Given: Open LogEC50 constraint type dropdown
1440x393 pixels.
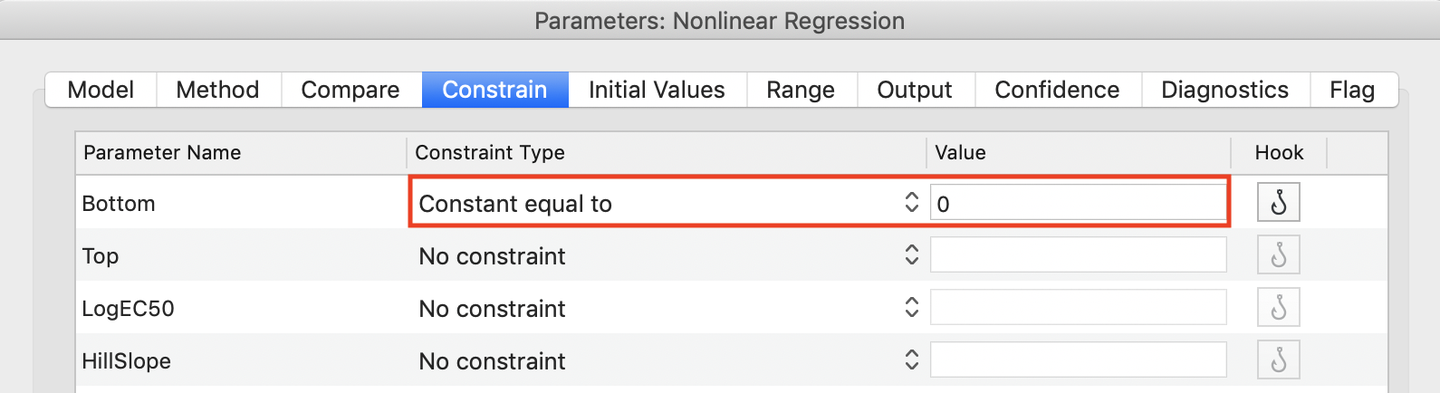Looking at the screenshot, I should [668, 308].
